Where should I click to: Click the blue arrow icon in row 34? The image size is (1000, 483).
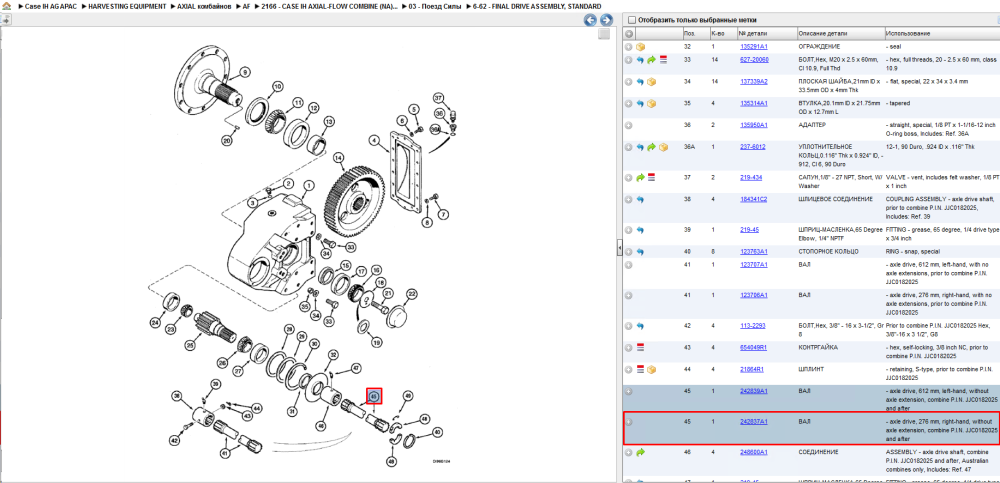640,82
